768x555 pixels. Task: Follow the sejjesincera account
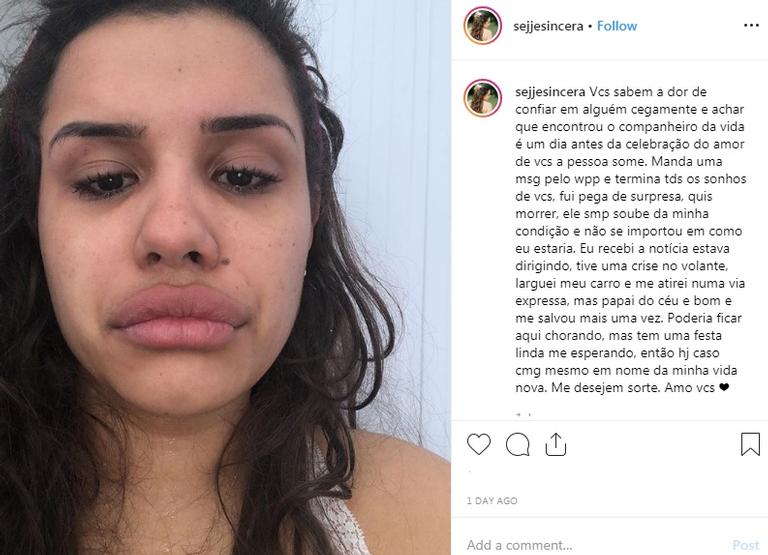point(617,26)
